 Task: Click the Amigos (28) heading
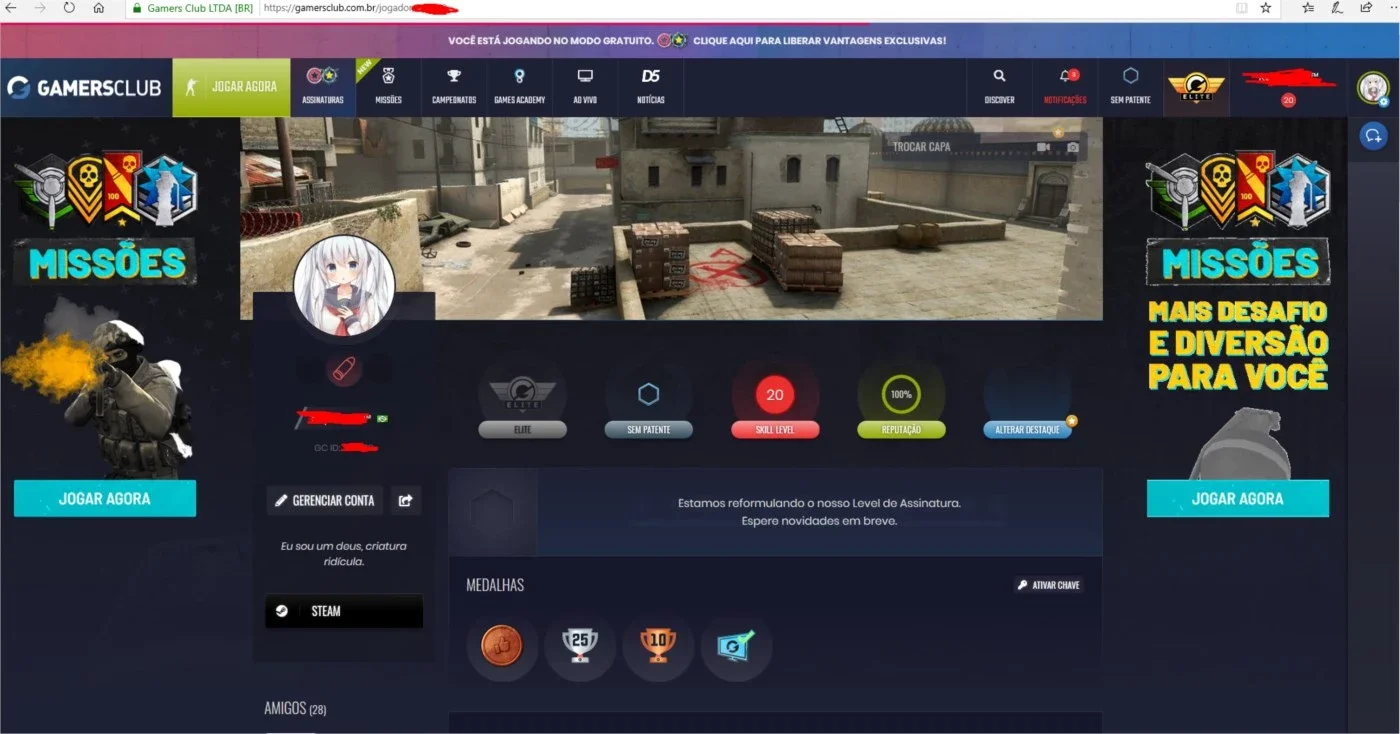click(295, 708)
